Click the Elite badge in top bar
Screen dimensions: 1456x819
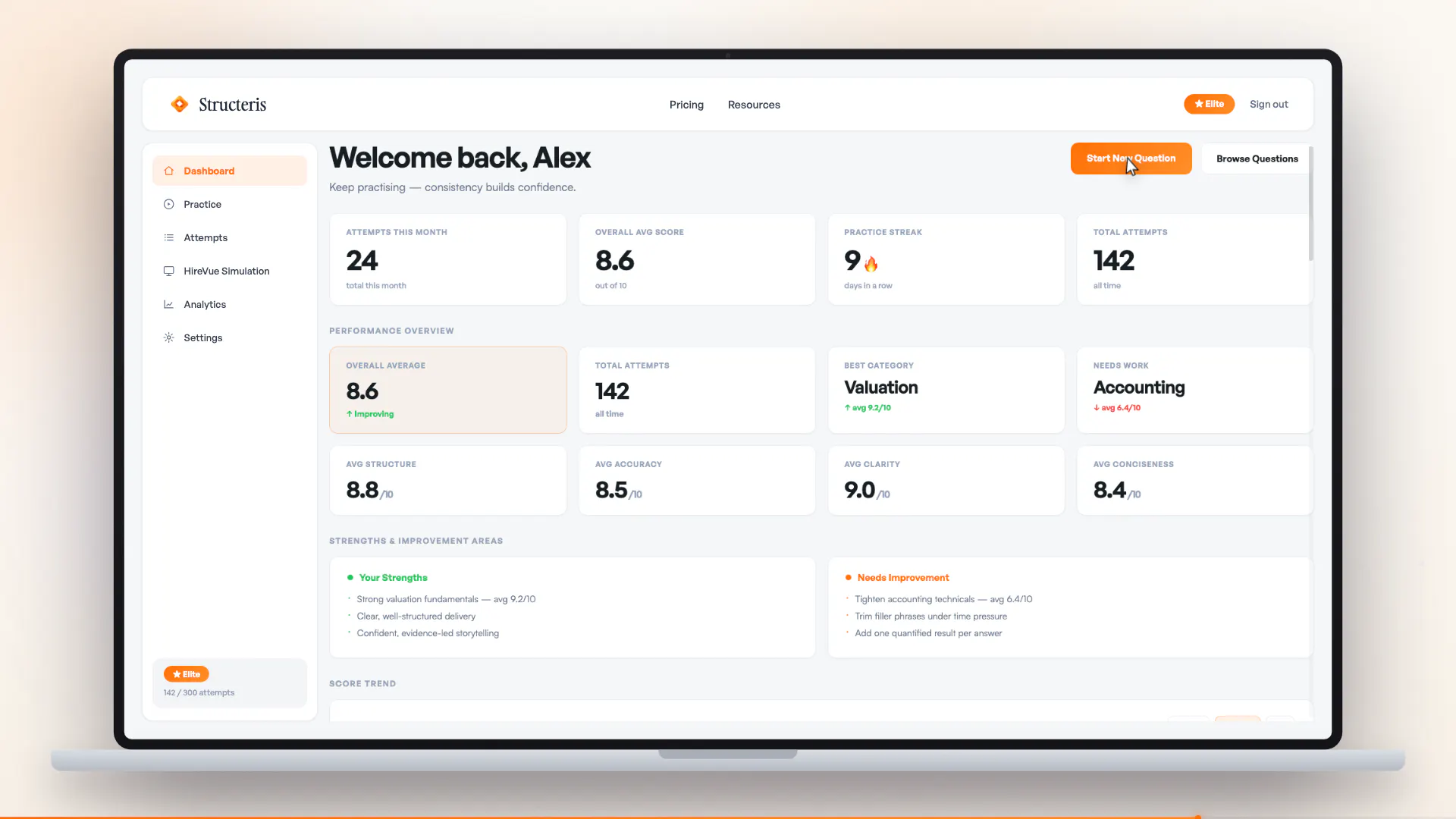point(1209,104)
